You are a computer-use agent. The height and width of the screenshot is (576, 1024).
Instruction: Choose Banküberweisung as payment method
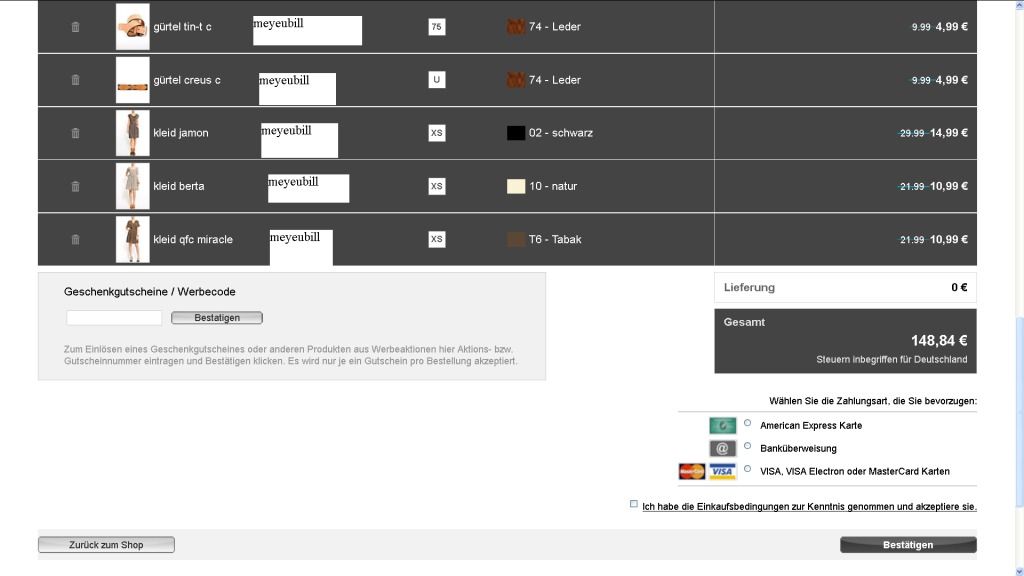click(748, 446)
